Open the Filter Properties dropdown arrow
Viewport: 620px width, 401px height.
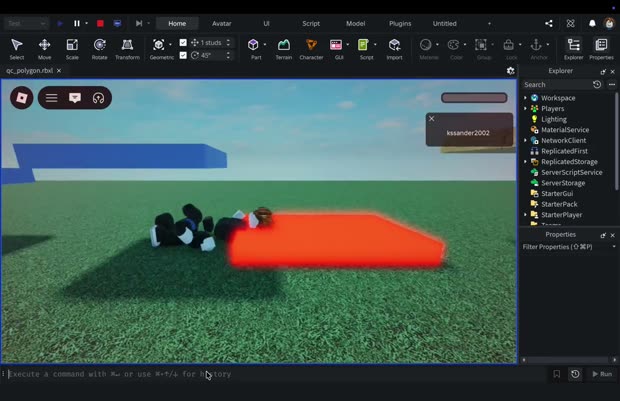pos(614,246)
